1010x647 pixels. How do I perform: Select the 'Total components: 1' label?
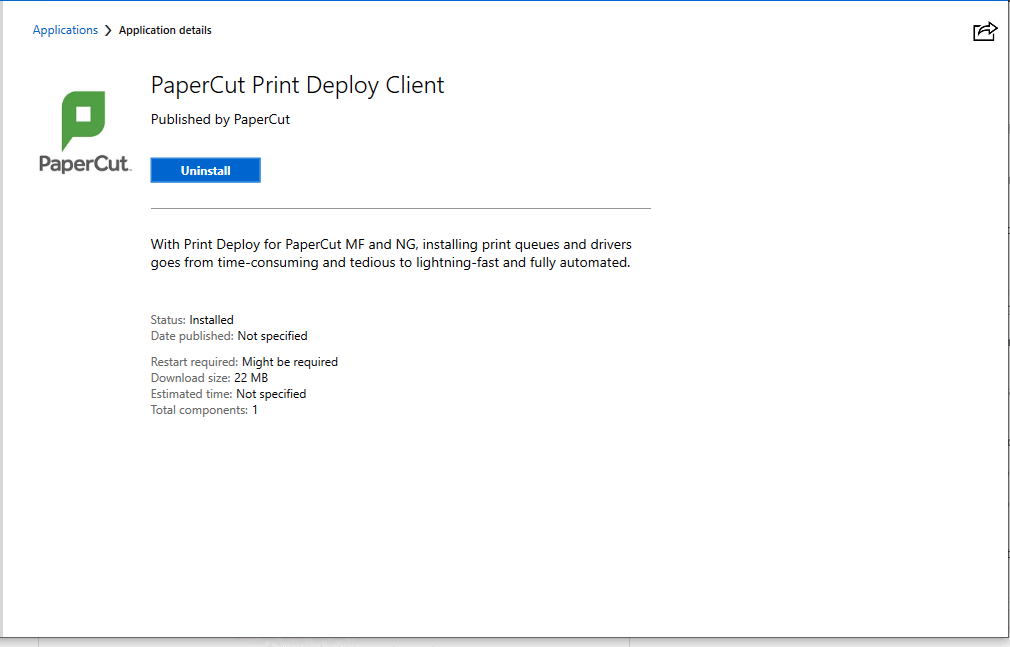point(203,409)
